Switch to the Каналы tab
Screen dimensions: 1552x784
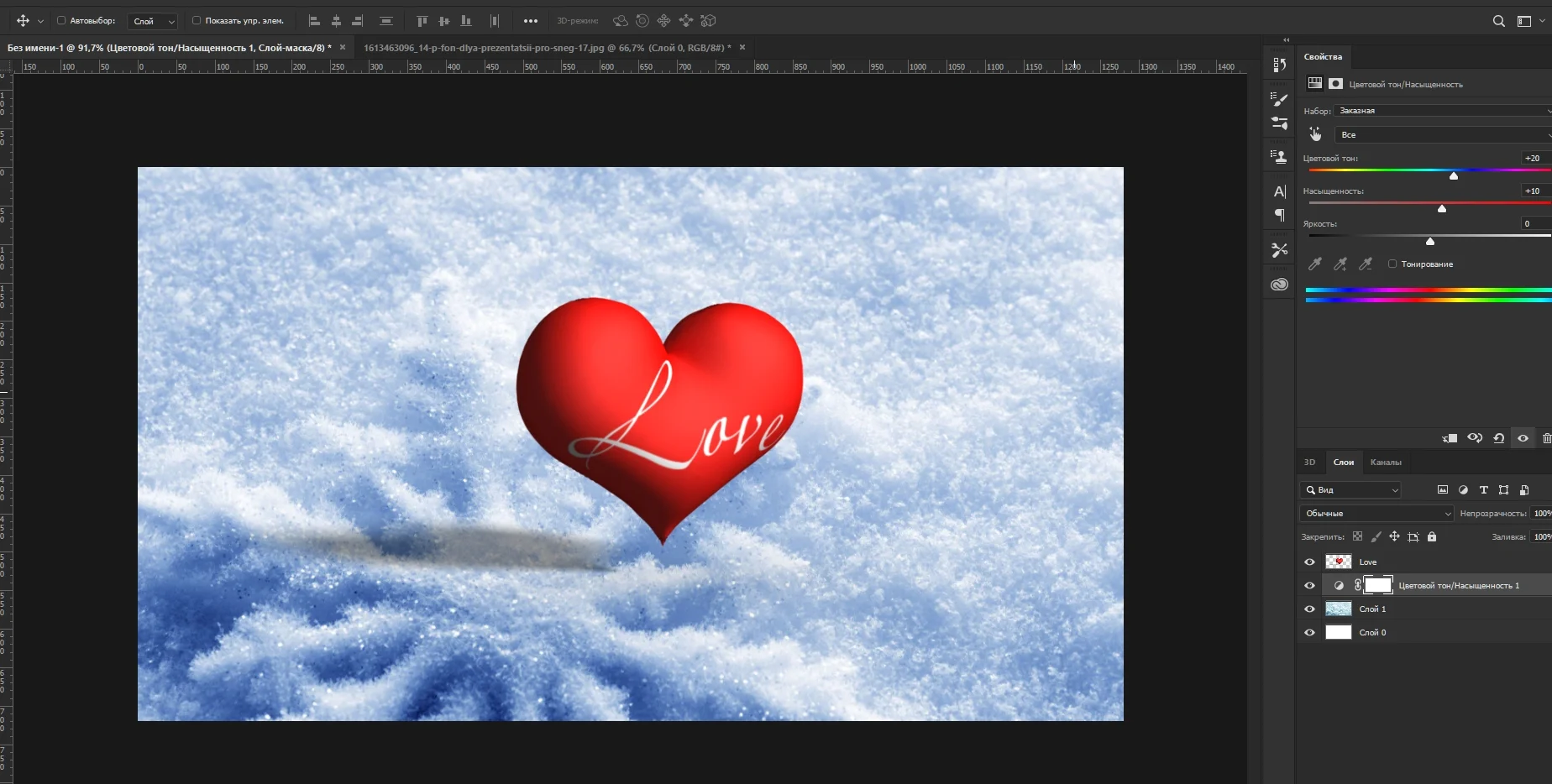coord(1388,462)
